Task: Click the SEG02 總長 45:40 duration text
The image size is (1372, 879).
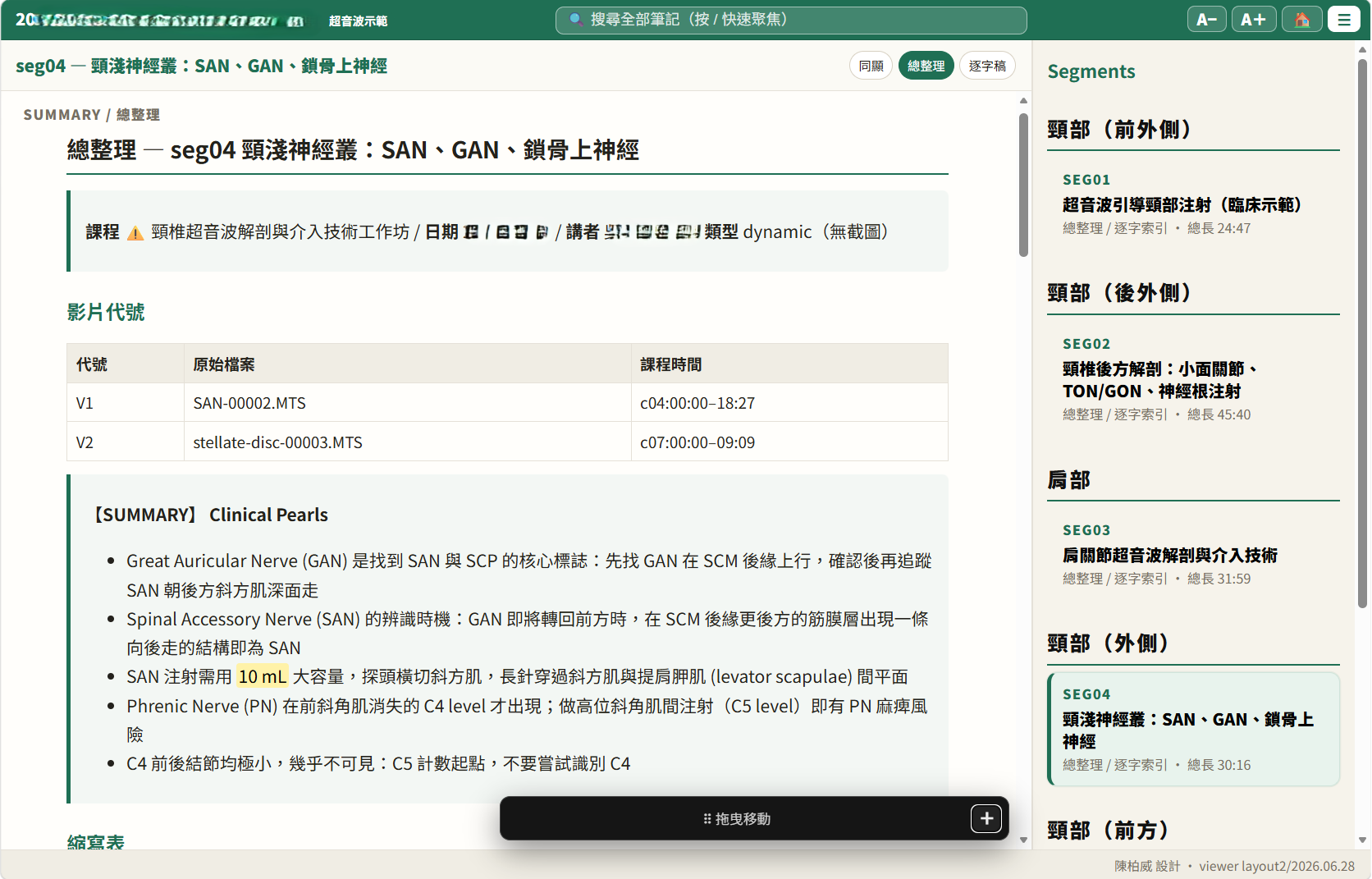Action: click(1219, 414)
